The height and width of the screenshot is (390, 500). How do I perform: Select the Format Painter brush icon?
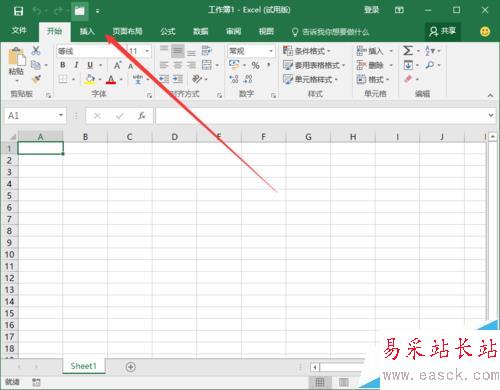36,79
